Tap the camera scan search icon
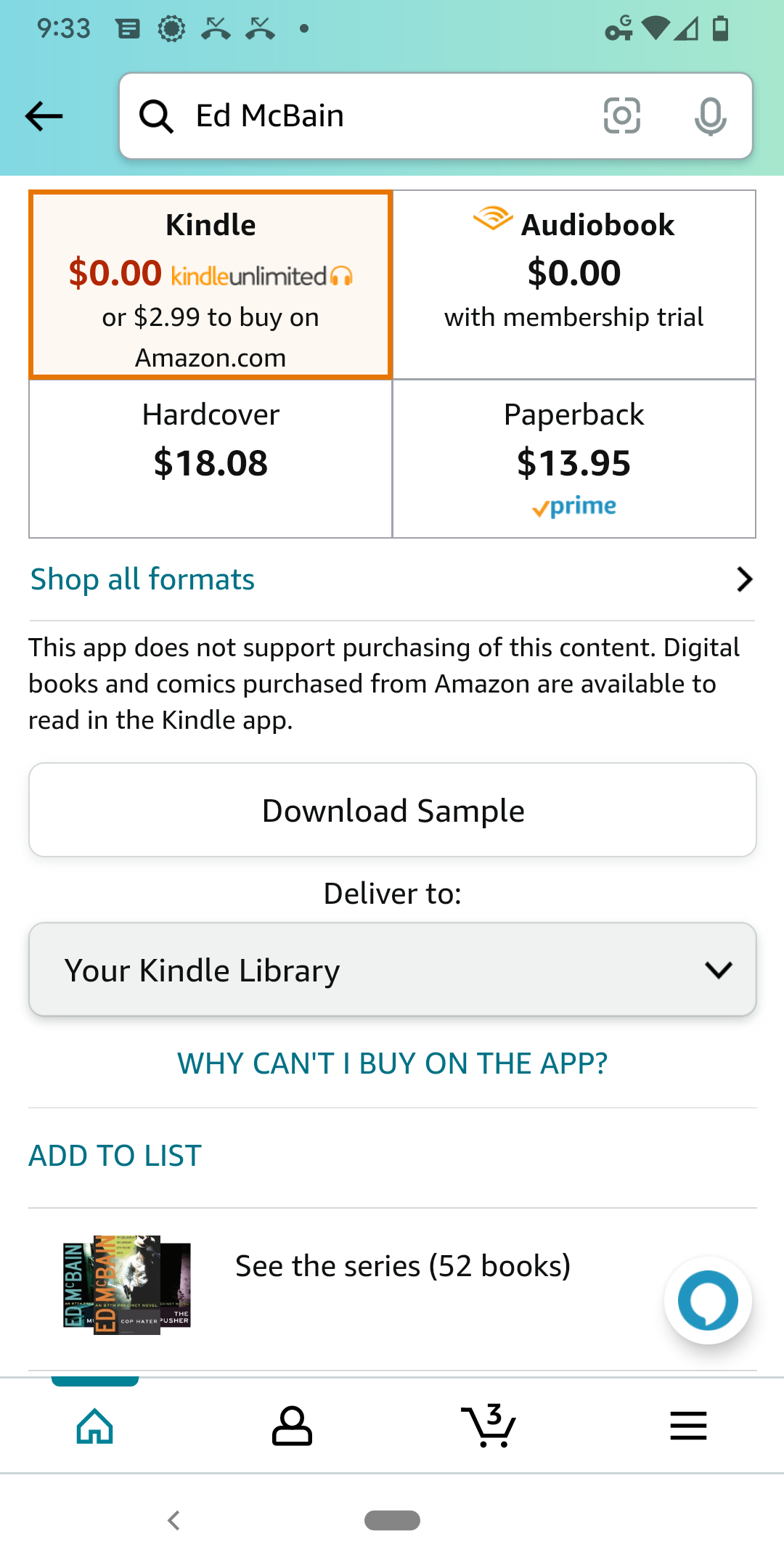 click(x=622, y=115)
